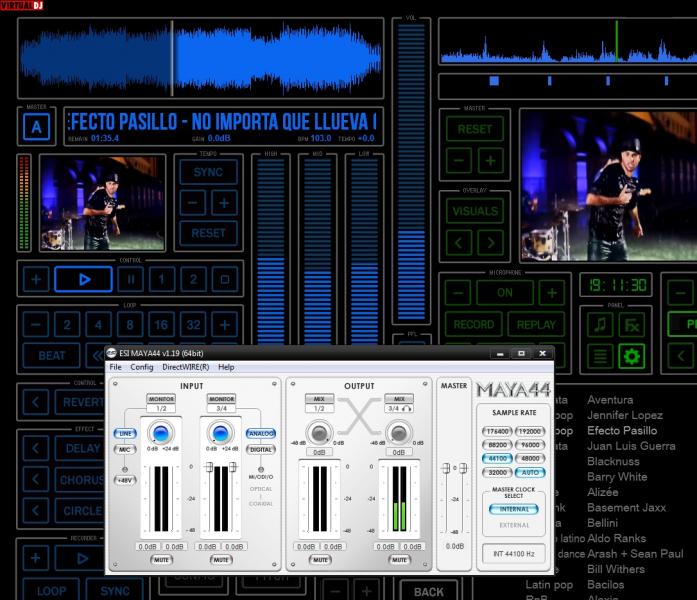This screenshot has height=600, width=697.
Task: Click the tempo SYNC button
Action: [208, 172]
